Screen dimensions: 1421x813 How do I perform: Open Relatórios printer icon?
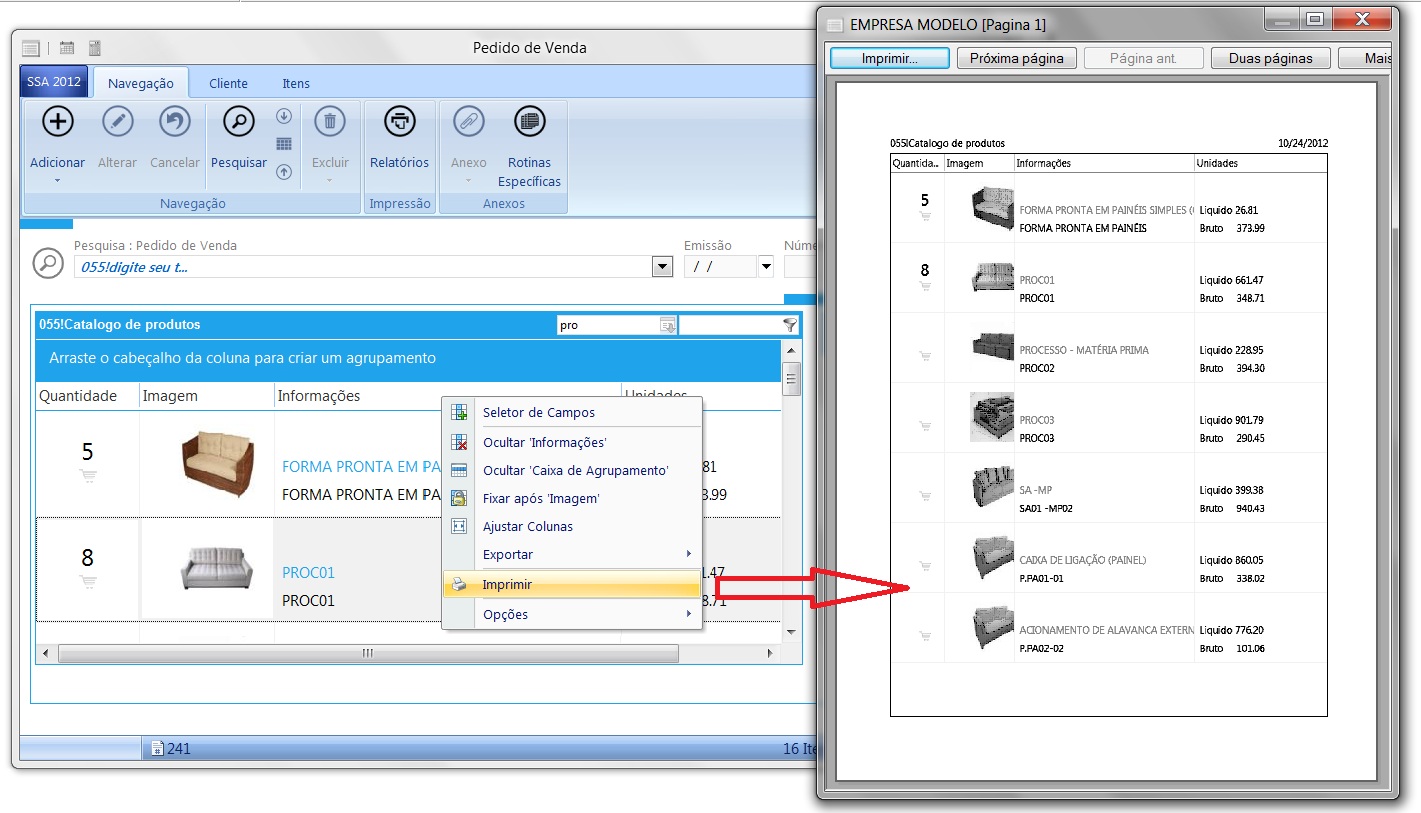coord(400,122)
